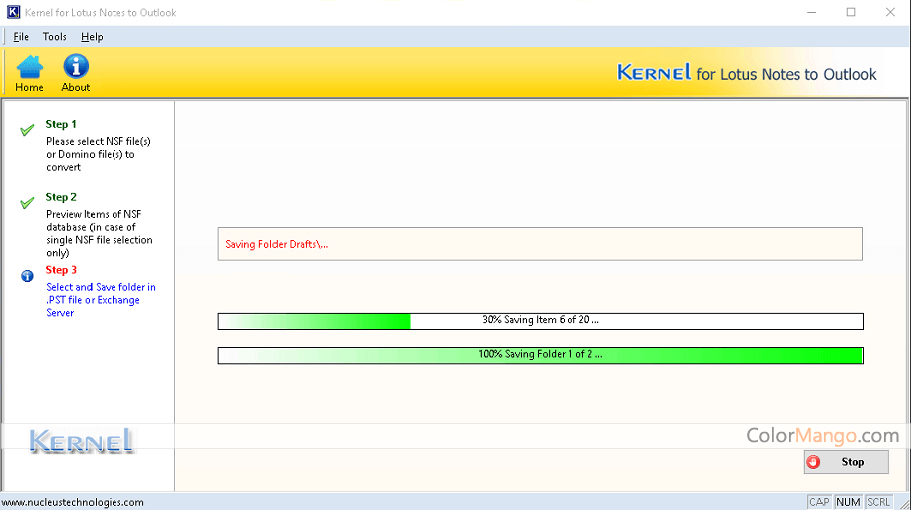This screenshot has width=911, height=510.
Task: Click the red stop icon on Stop button
Action: pos(813,462)
